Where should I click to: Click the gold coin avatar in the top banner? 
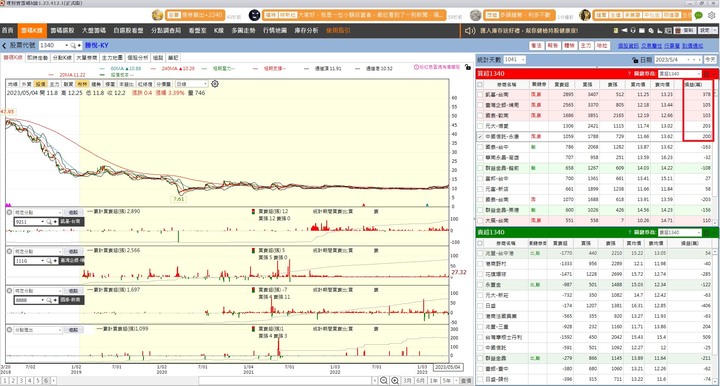click(x=158, y=15)
